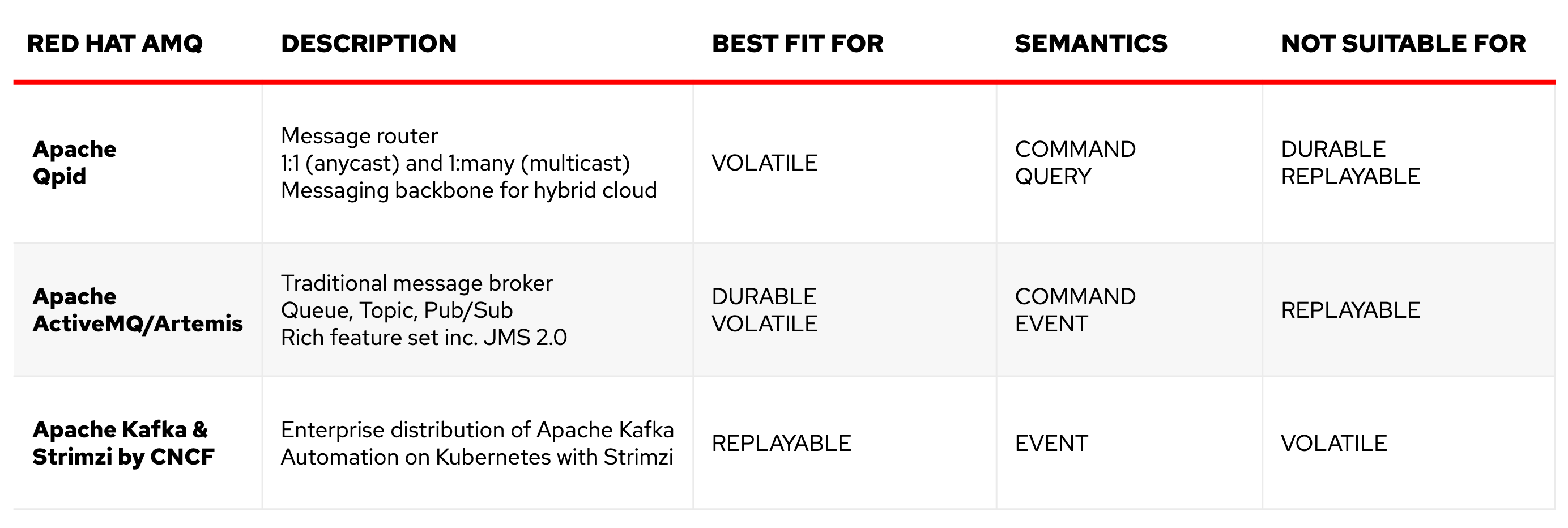1568x528 pixels.
Task: Click EVENT in the Kafka row
Action: [x=1051, y=443]
